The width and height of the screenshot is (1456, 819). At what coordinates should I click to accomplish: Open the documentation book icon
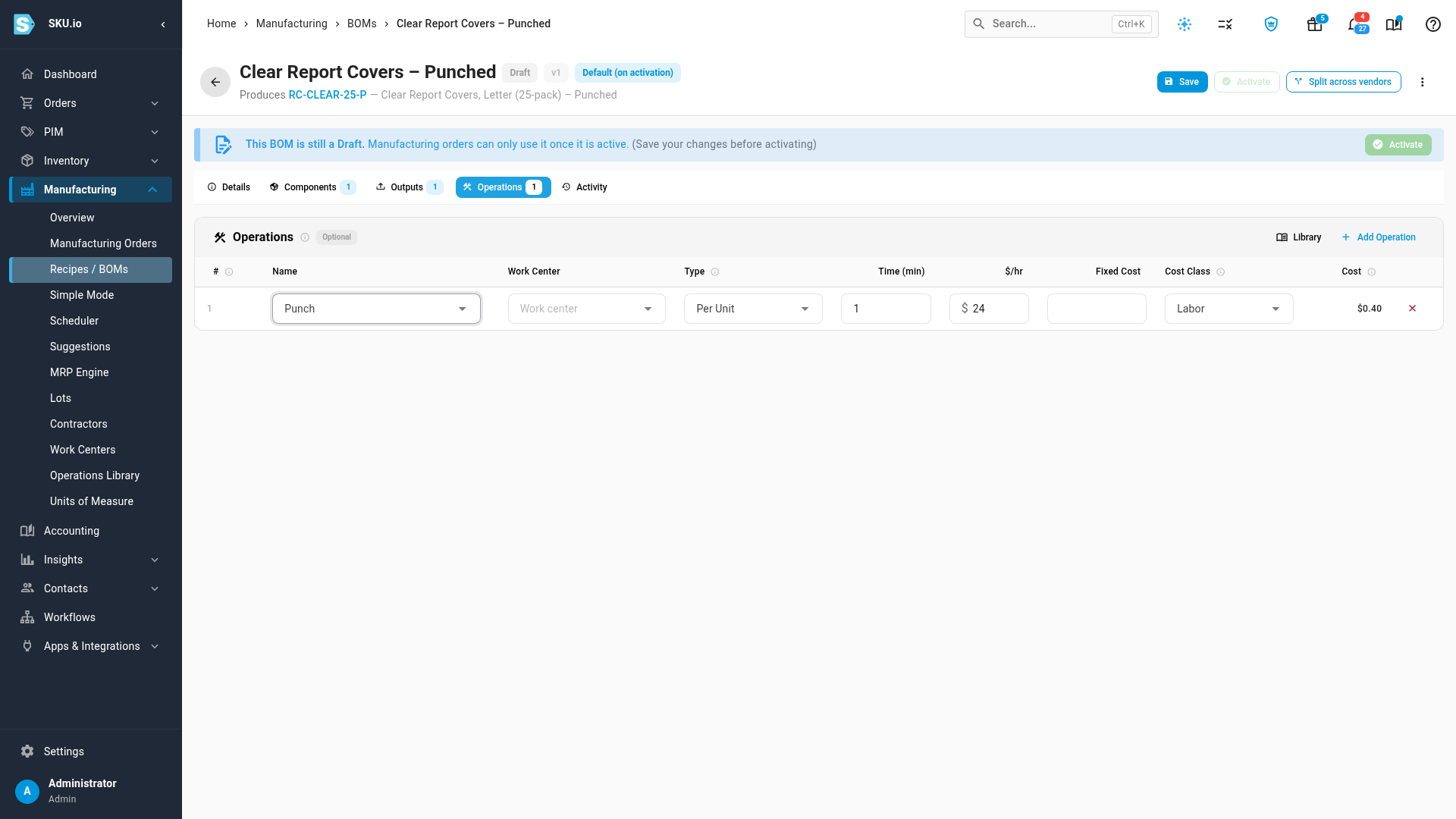pos(1394,24)
